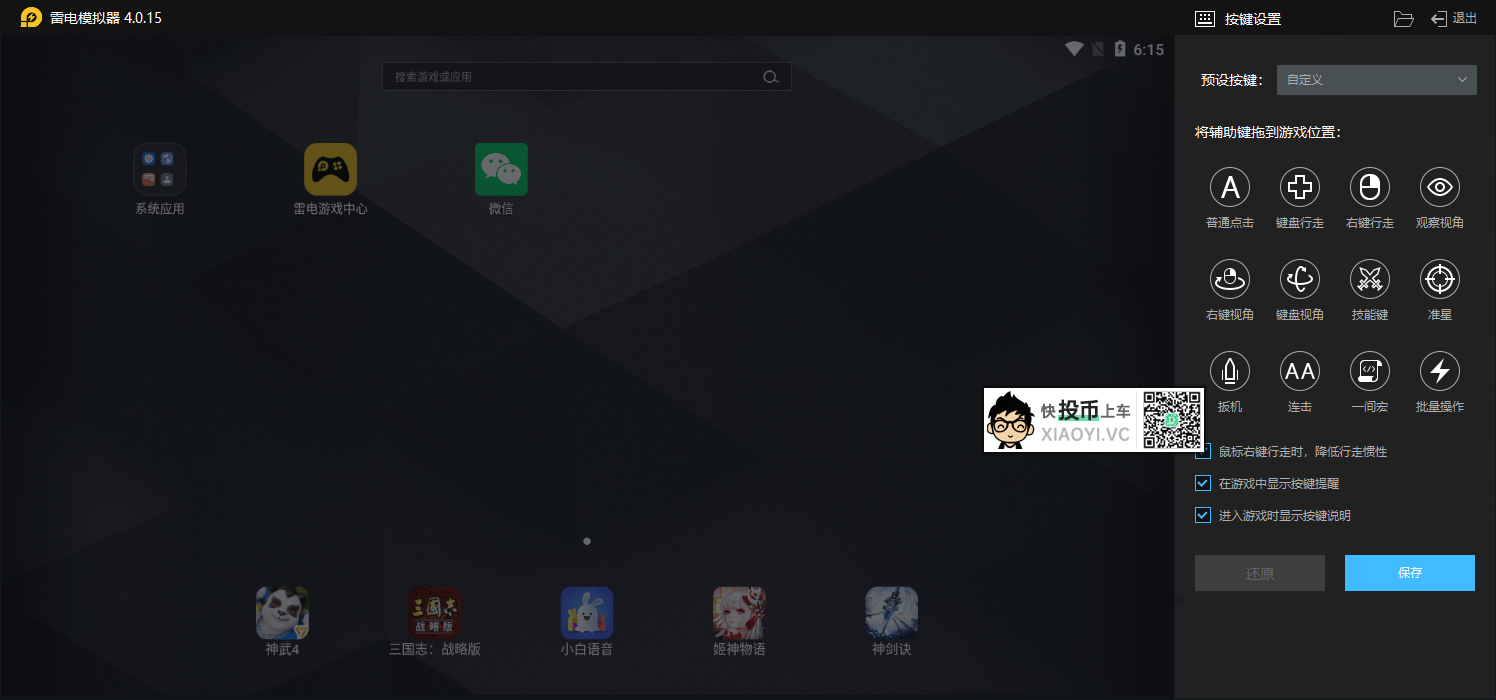Click the 雷电模拟器 4.0.15 title text

106,18
